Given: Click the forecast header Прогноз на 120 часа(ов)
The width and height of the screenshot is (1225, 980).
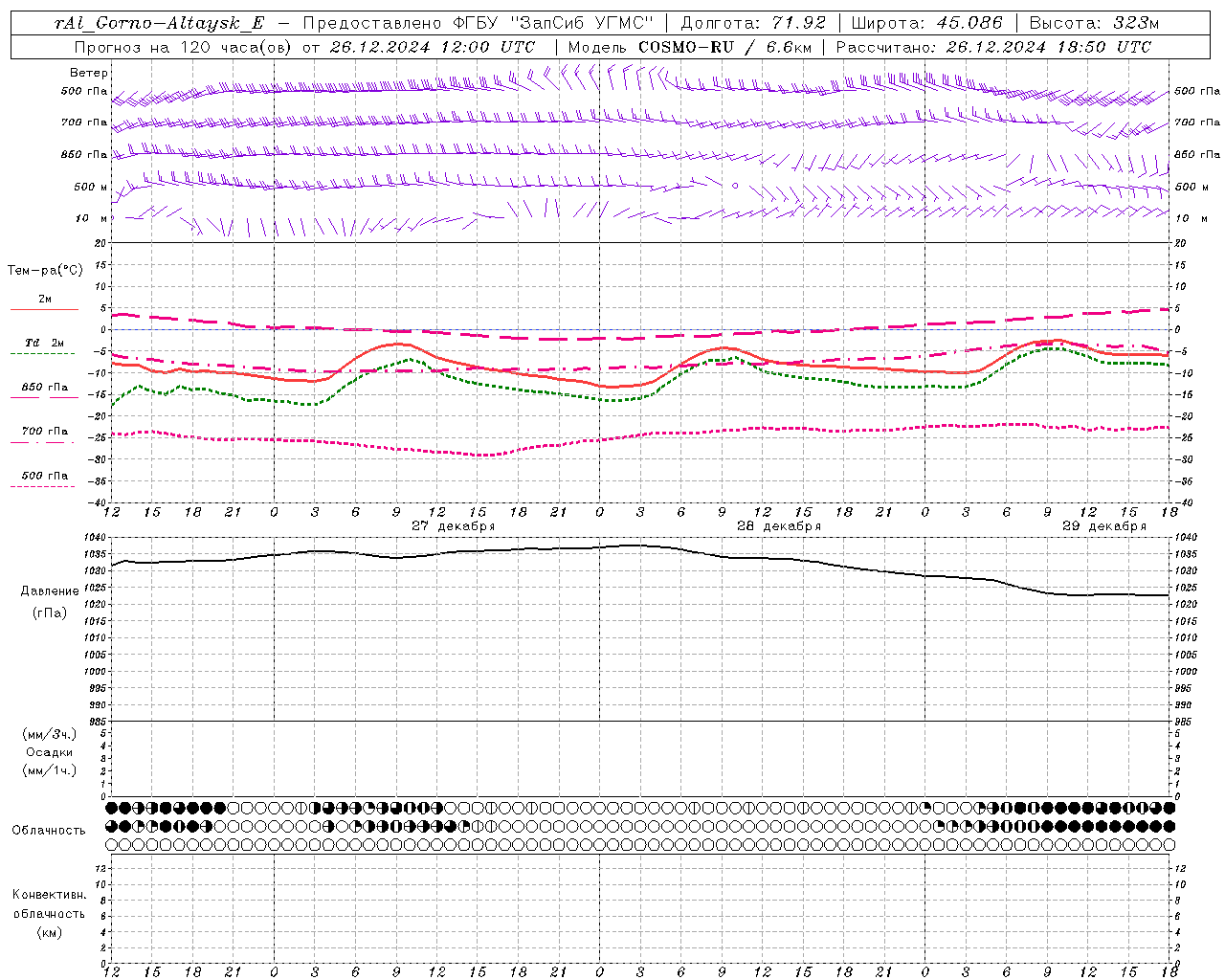Looking at the screenshot, I should pyautogui.click(x=184, y=47).
